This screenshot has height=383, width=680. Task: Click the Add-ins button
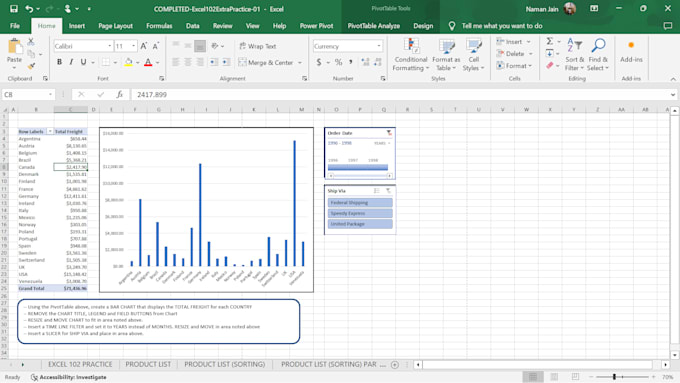[631, 52]
